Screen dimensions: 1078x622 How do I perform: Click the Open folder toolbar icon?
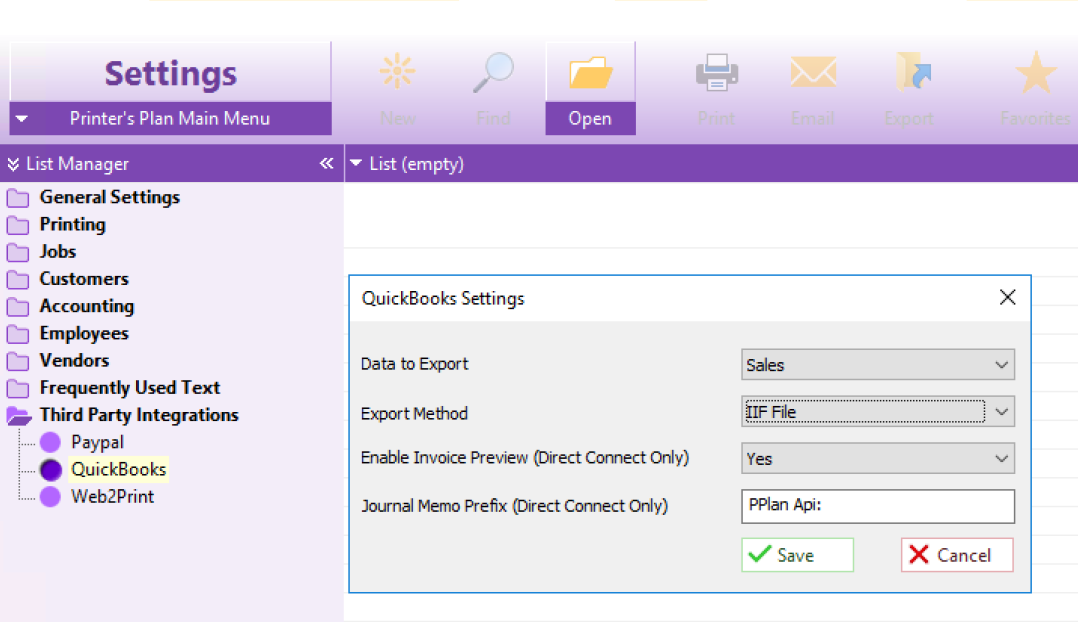point(591,72)
